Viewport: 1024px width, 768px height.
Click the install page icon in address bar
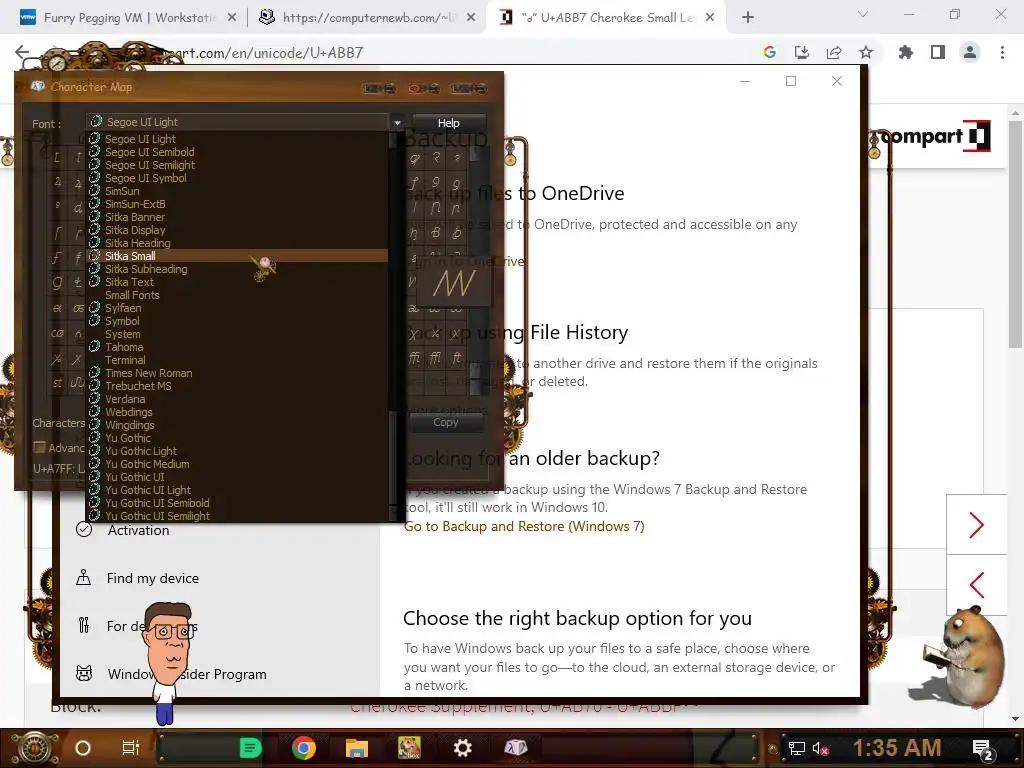click(802, 52)
